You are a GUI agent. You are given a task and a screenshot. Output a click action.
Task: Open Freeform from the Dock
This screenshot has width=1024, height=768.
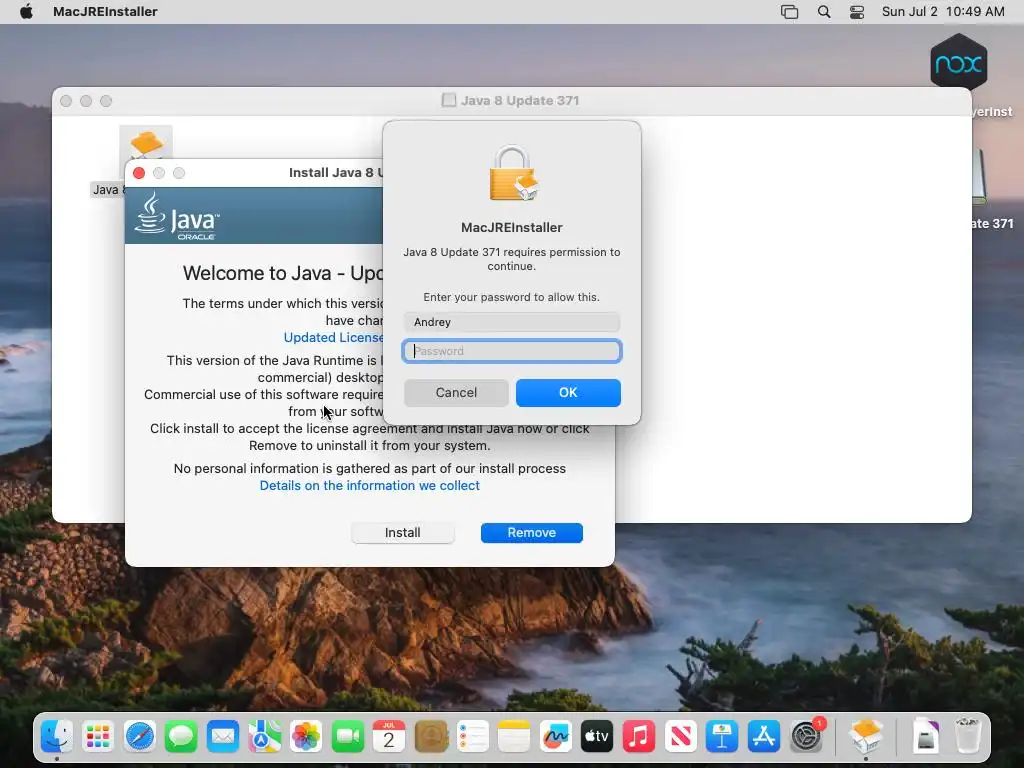click(556, 737)
